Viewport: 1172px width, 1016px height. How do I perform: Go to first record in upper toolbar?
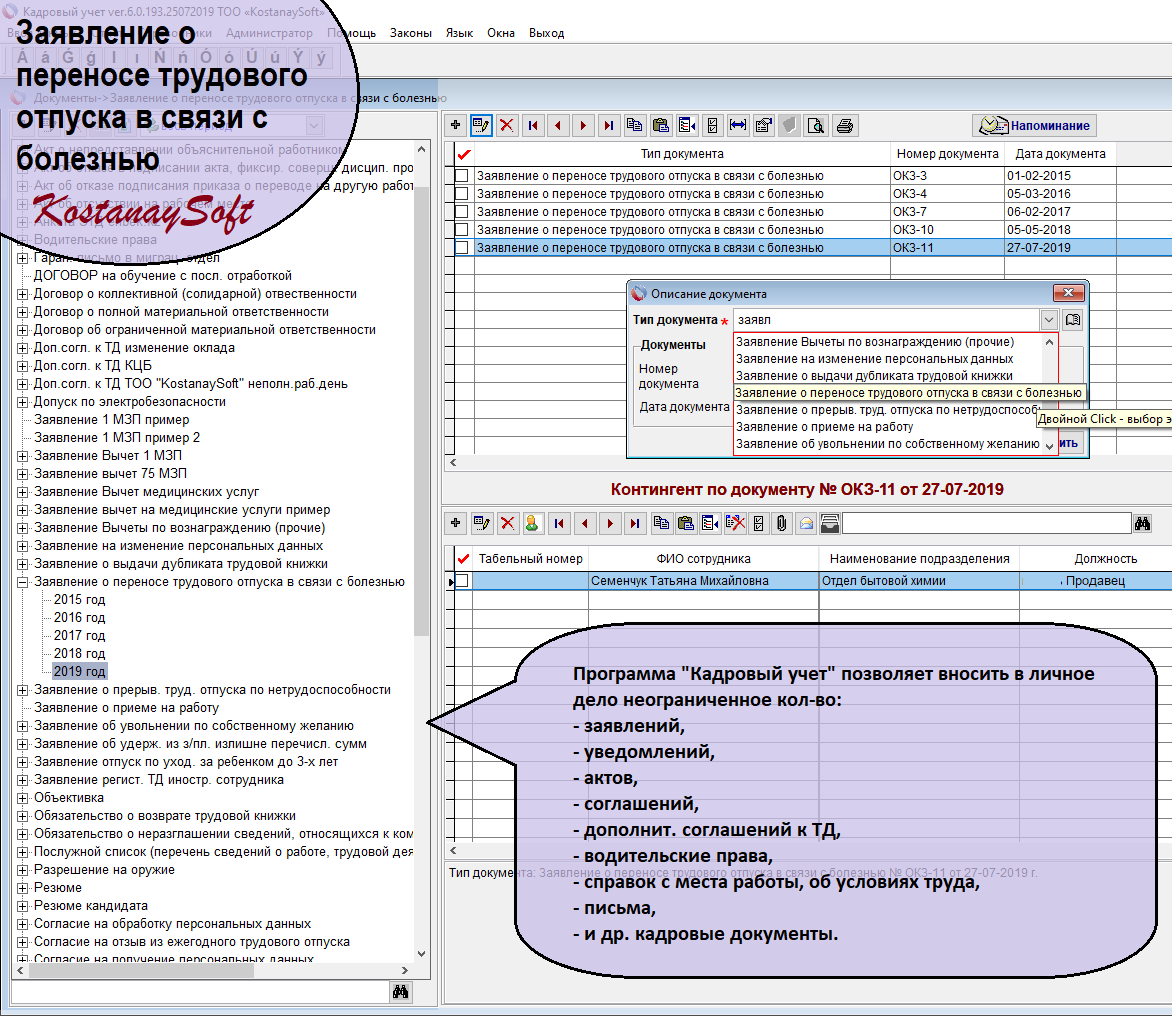(532, 126)
